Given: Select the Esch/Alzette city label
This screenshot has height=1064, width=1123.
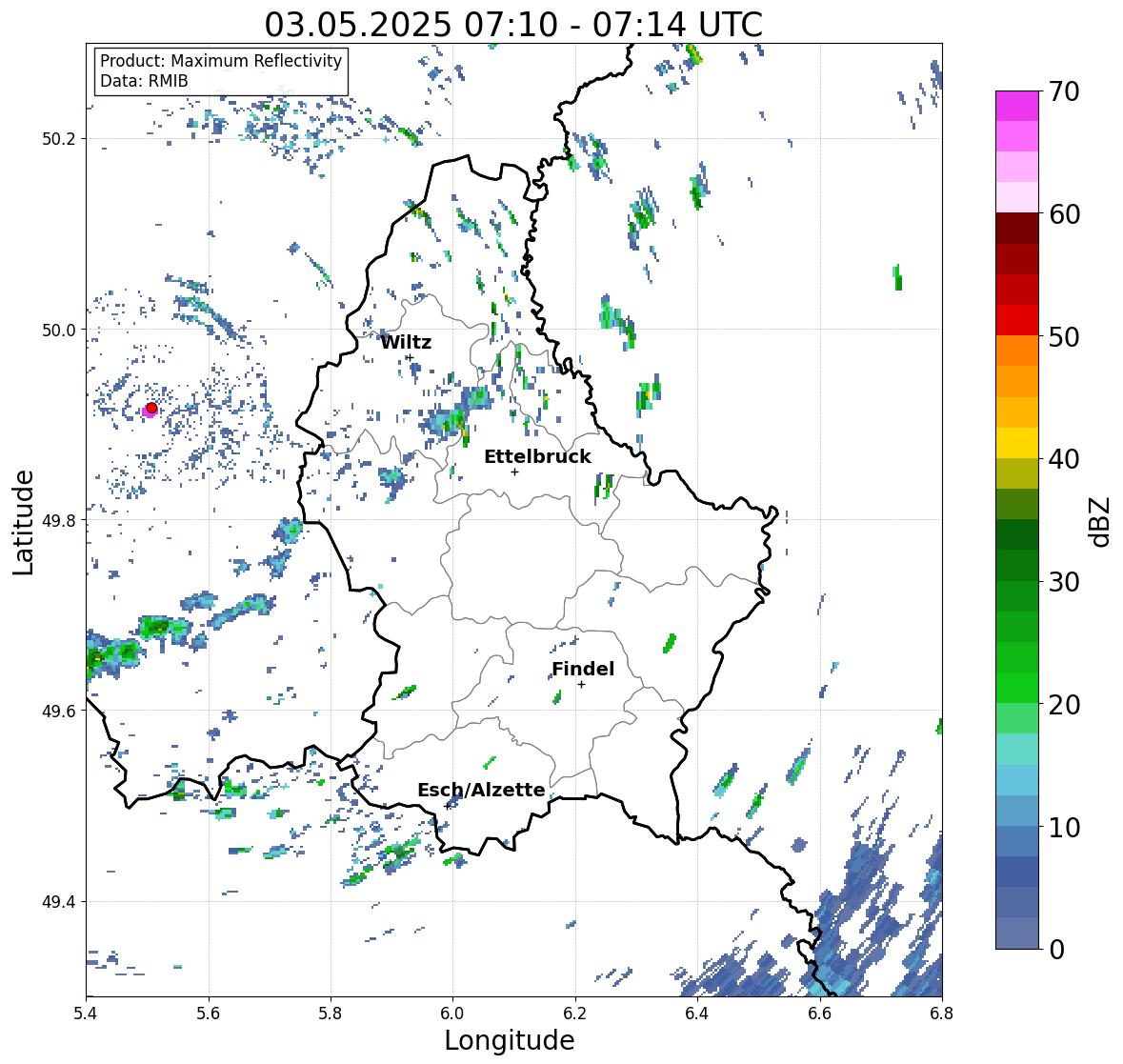Looking at the screenshot, I should [481, 790].
